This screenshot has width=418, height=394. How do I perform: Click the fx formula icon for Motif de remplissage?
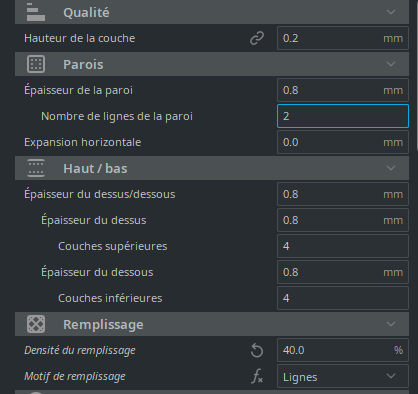(x=257, y=376)
